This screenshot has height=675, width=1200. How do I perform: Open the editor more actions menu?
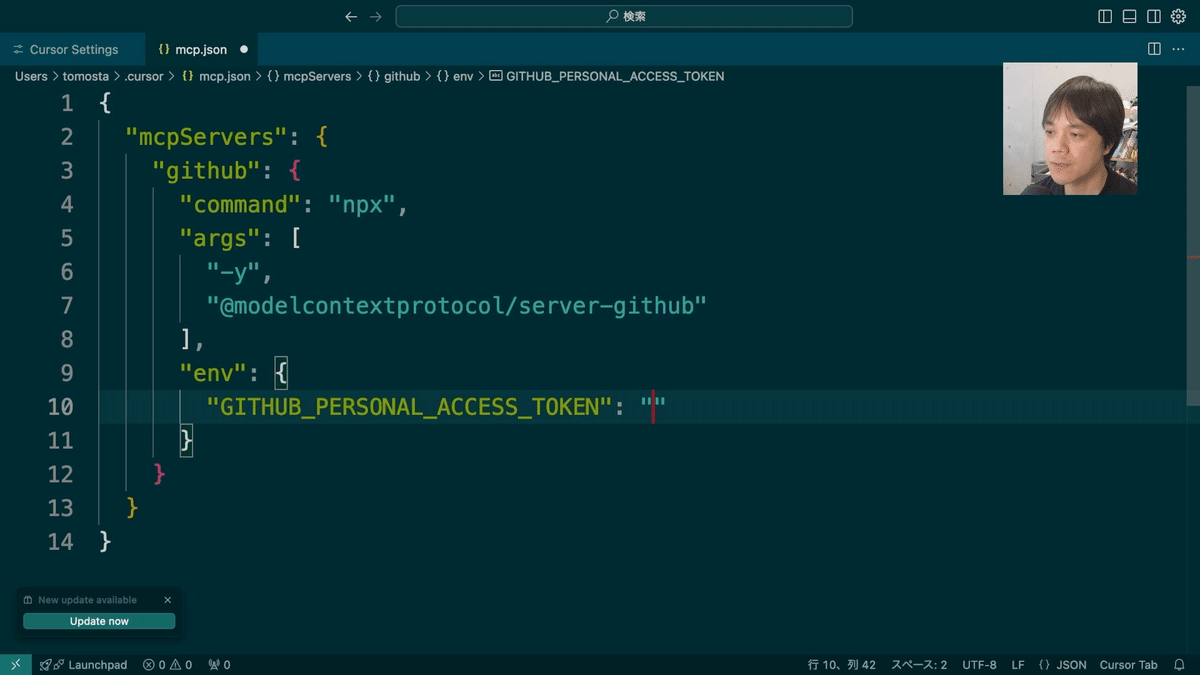tap(1178, 48)
